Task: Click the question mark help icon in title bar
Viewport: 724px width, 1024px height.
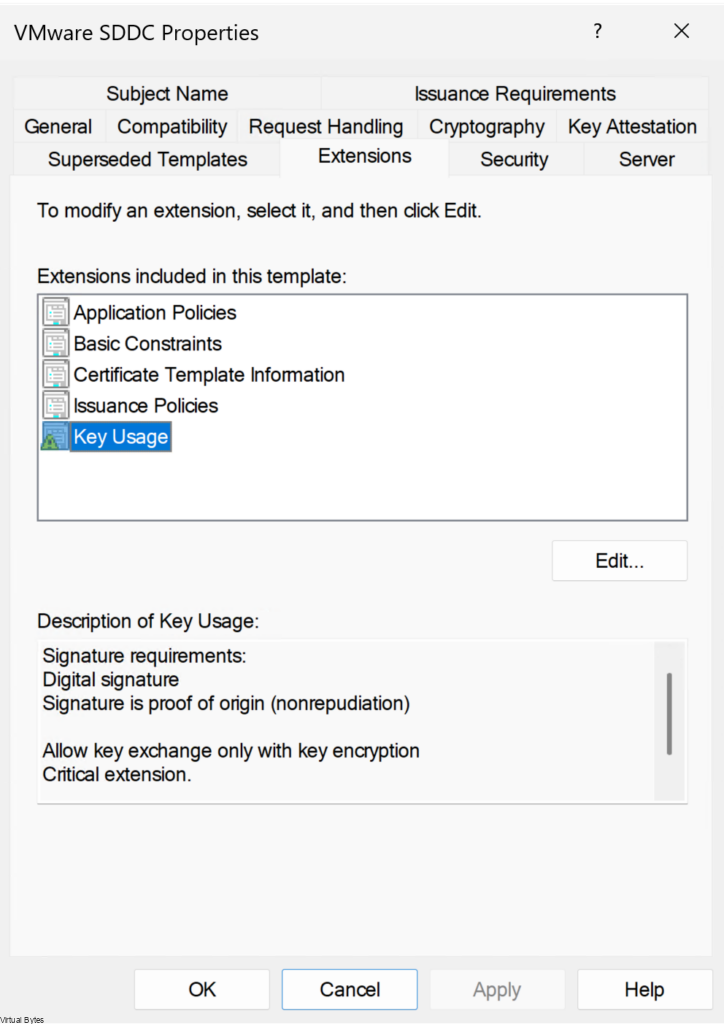Action: click(x=598, y=32)
